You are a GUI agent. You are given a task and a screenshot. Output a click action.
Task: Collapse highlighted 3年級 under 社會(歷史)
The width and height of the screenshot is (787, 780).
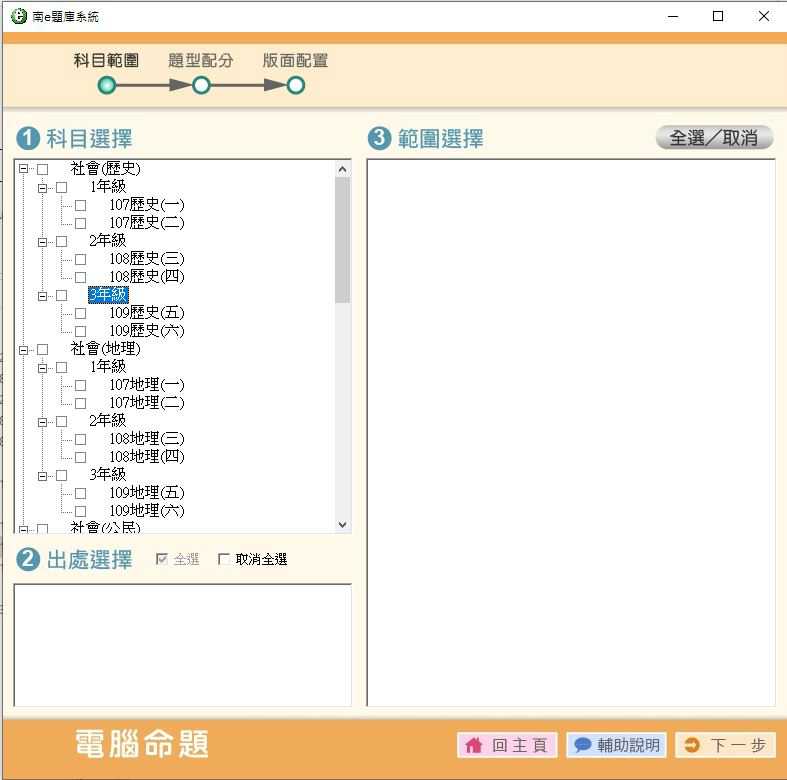pyautogui.click(x=43, y=296)
